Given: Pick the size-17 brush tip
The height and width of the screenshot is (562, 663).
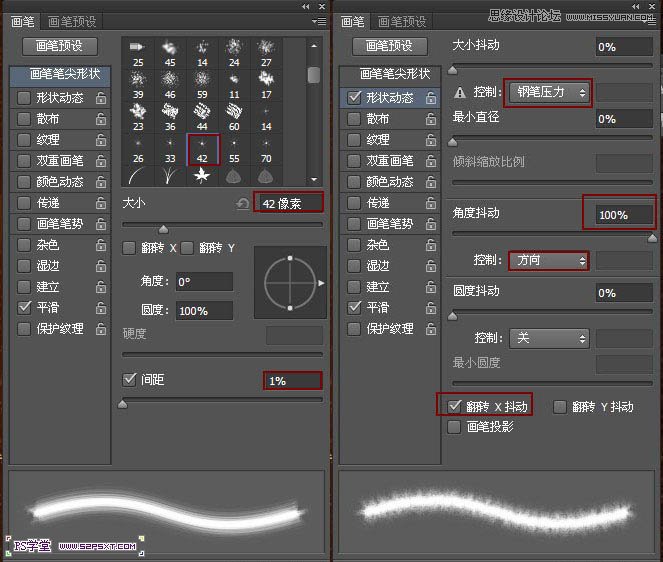Looking at the screenshot, I should [x=266, y=85].
